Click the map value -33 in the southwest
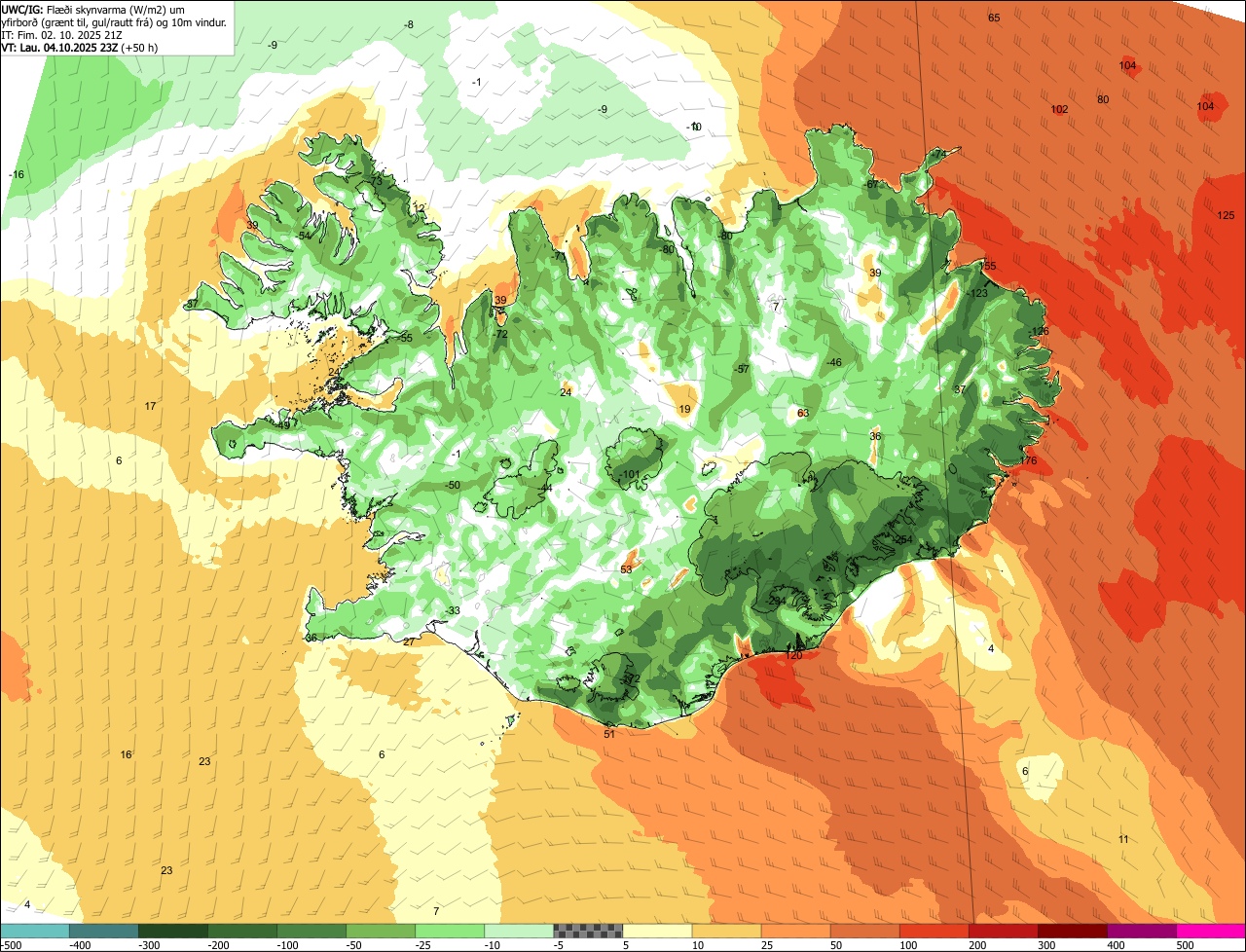This screenshot has height=952, width=1246. tap(453, 610)
